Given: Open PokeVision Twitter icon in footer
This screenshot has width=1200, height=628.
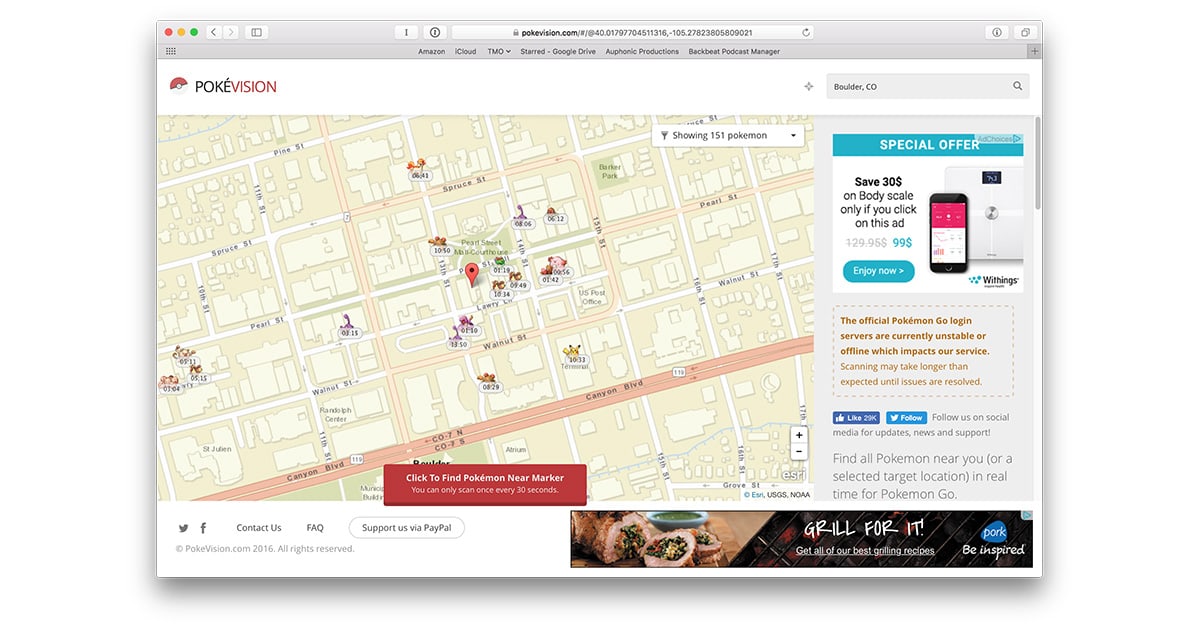Looking at the screenshot, I should [183, 528].
